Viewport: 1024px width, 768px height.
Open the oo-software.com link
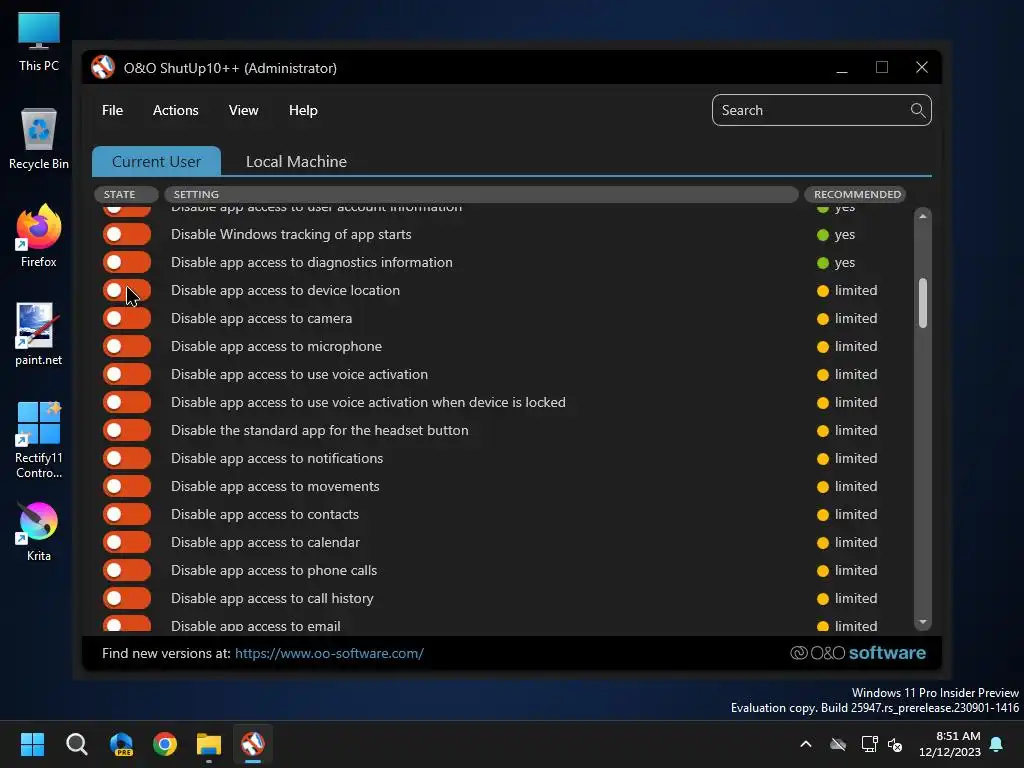pyautogui.click(x=329, y=653)
